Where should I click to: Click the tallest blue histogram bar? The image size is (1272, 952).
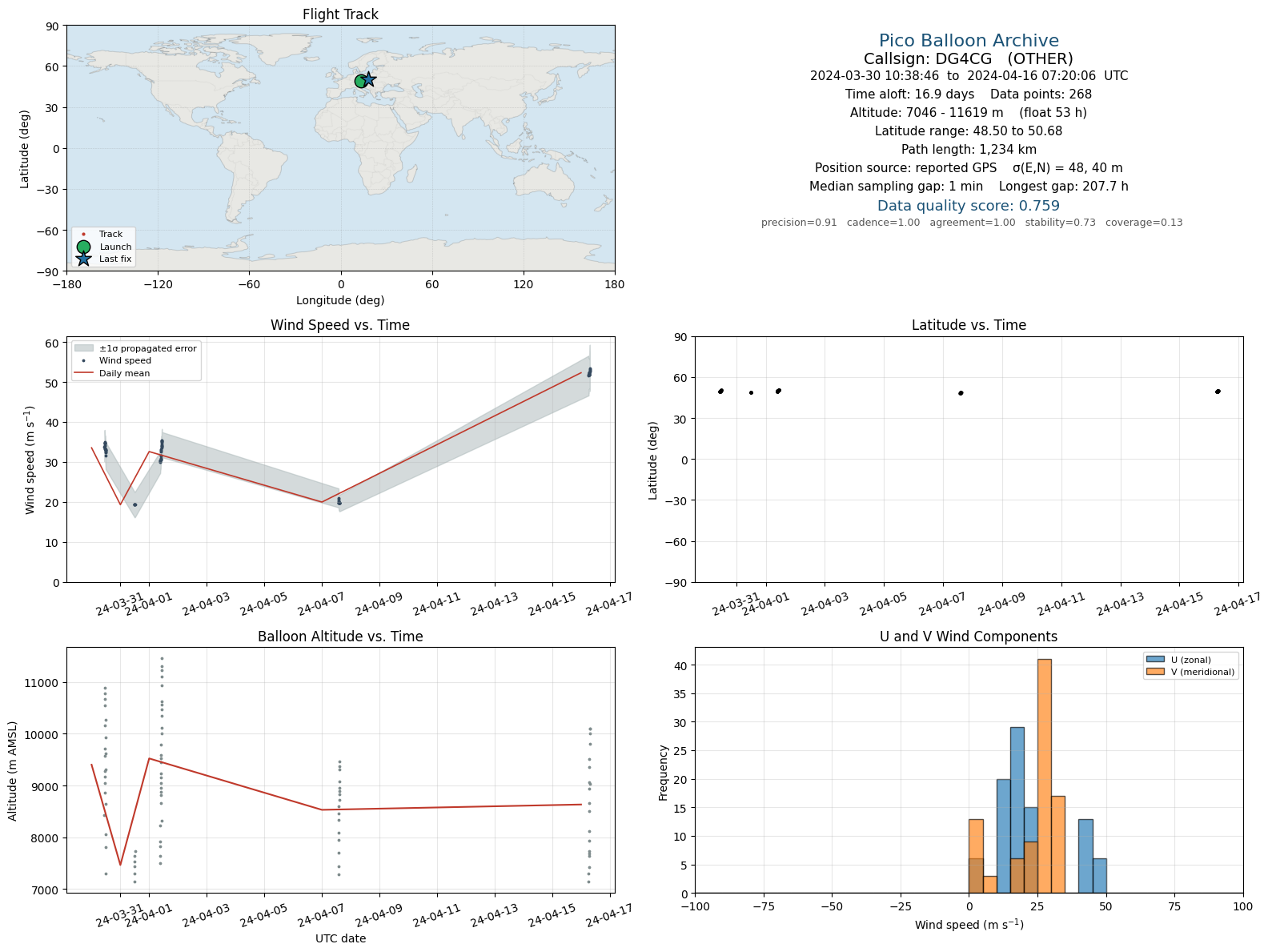click(1017, 810)
